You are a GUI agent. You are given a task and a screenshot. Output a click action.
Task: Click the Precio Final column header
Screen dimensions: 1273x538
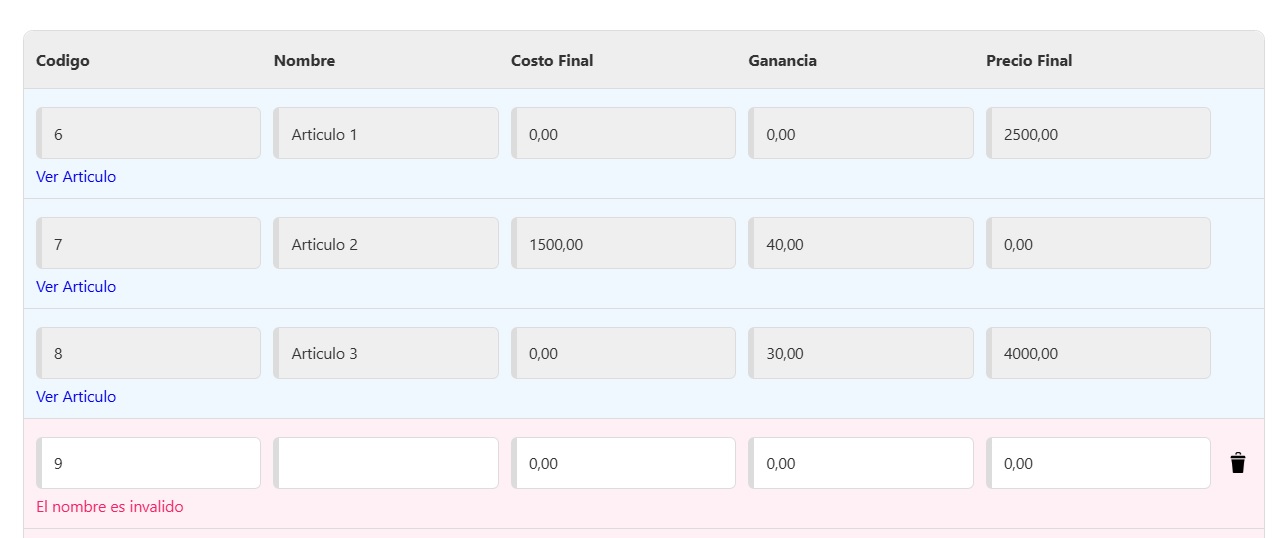click(1029, 61)
